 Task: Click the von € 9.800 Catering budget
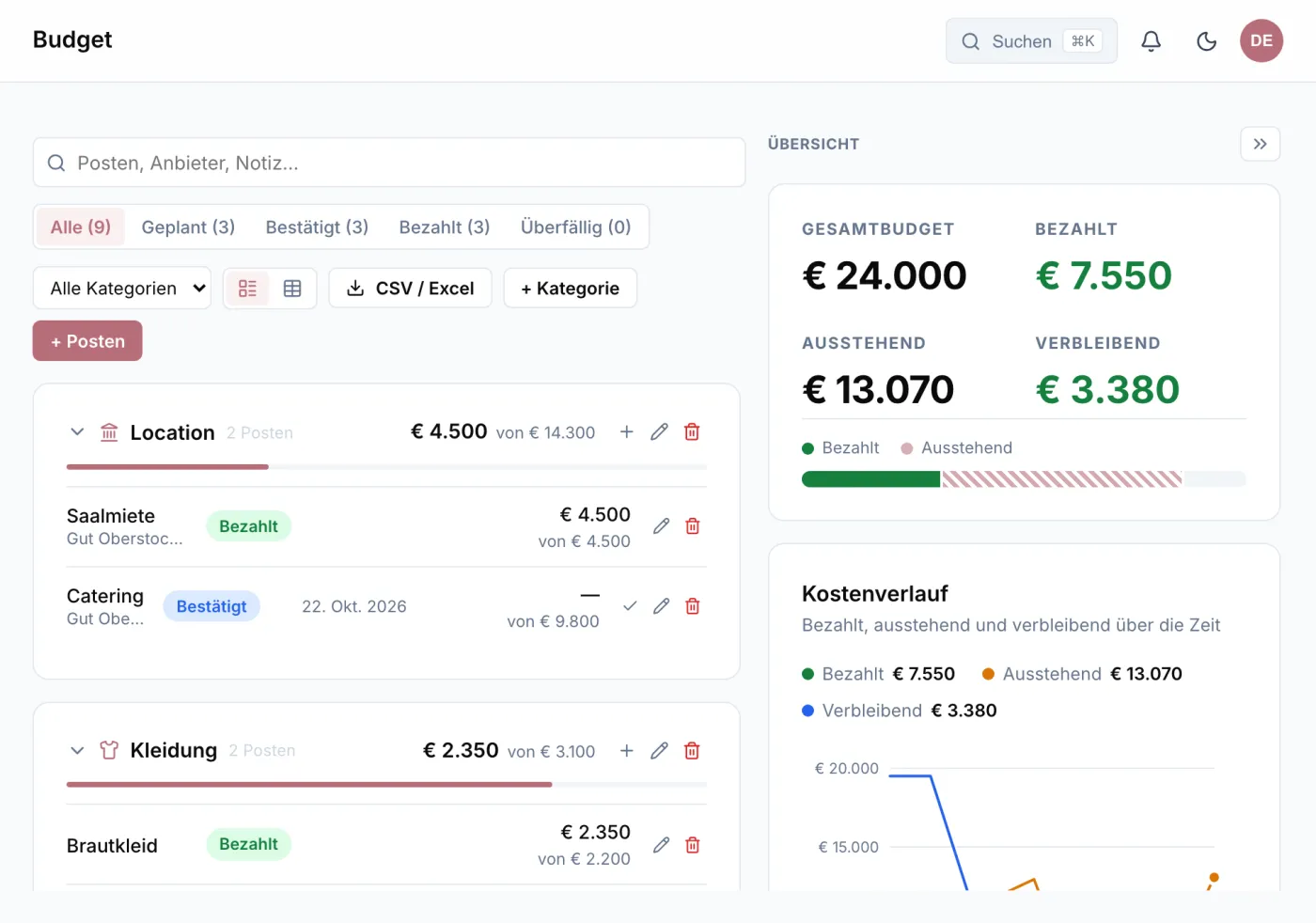[553, 621]
